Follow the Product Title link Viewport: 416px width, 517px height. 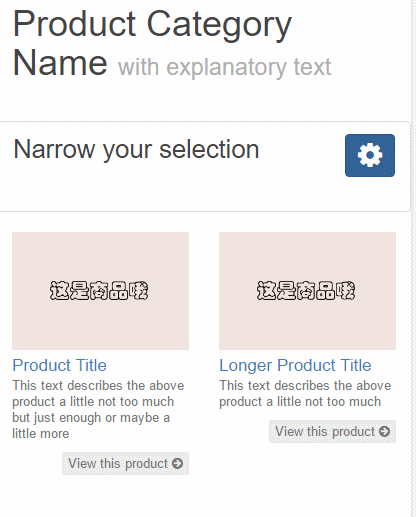pyautogui.click(x=59, y=365)
